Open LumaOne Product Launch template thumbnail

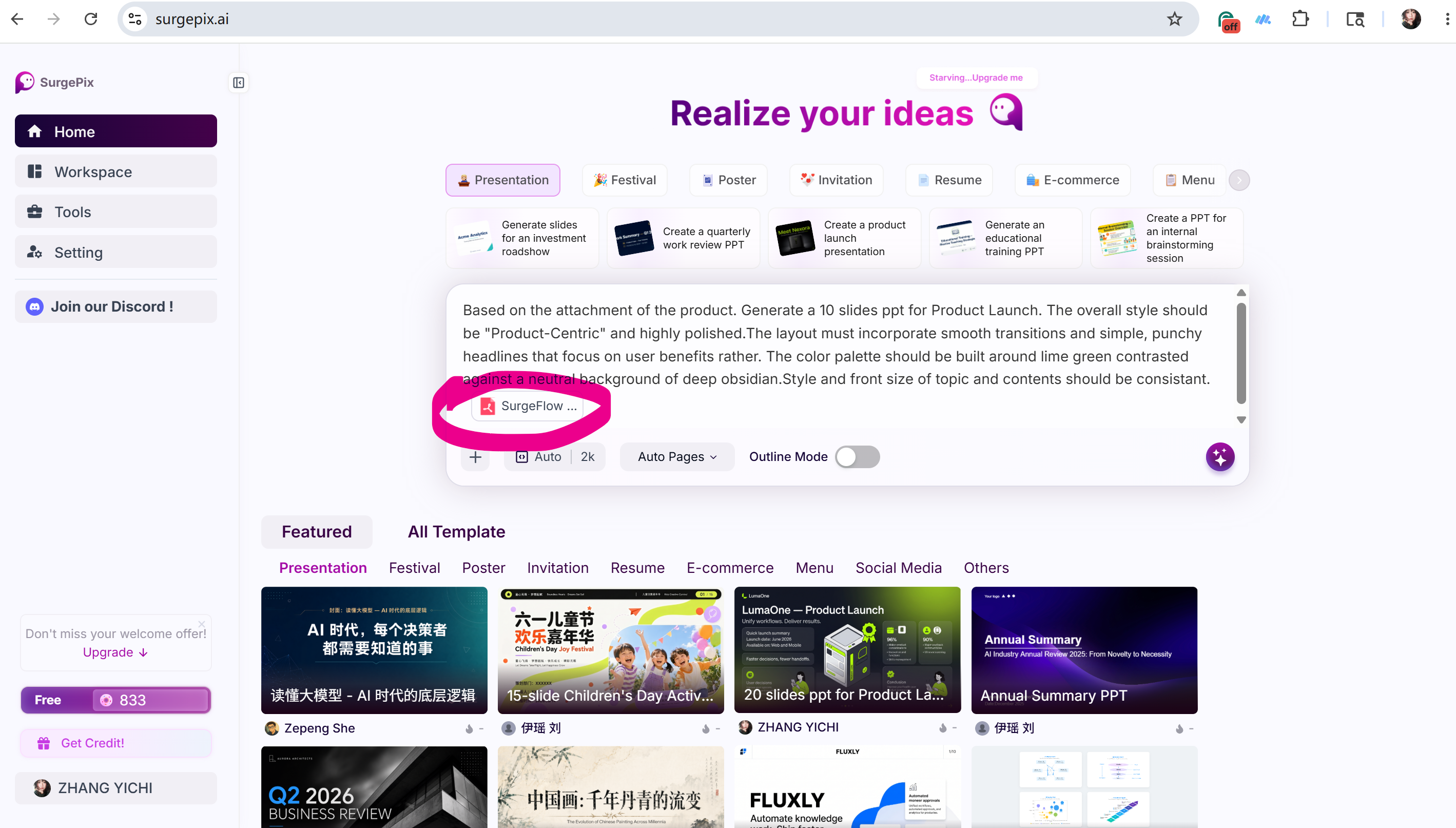[x=847, y=649]
